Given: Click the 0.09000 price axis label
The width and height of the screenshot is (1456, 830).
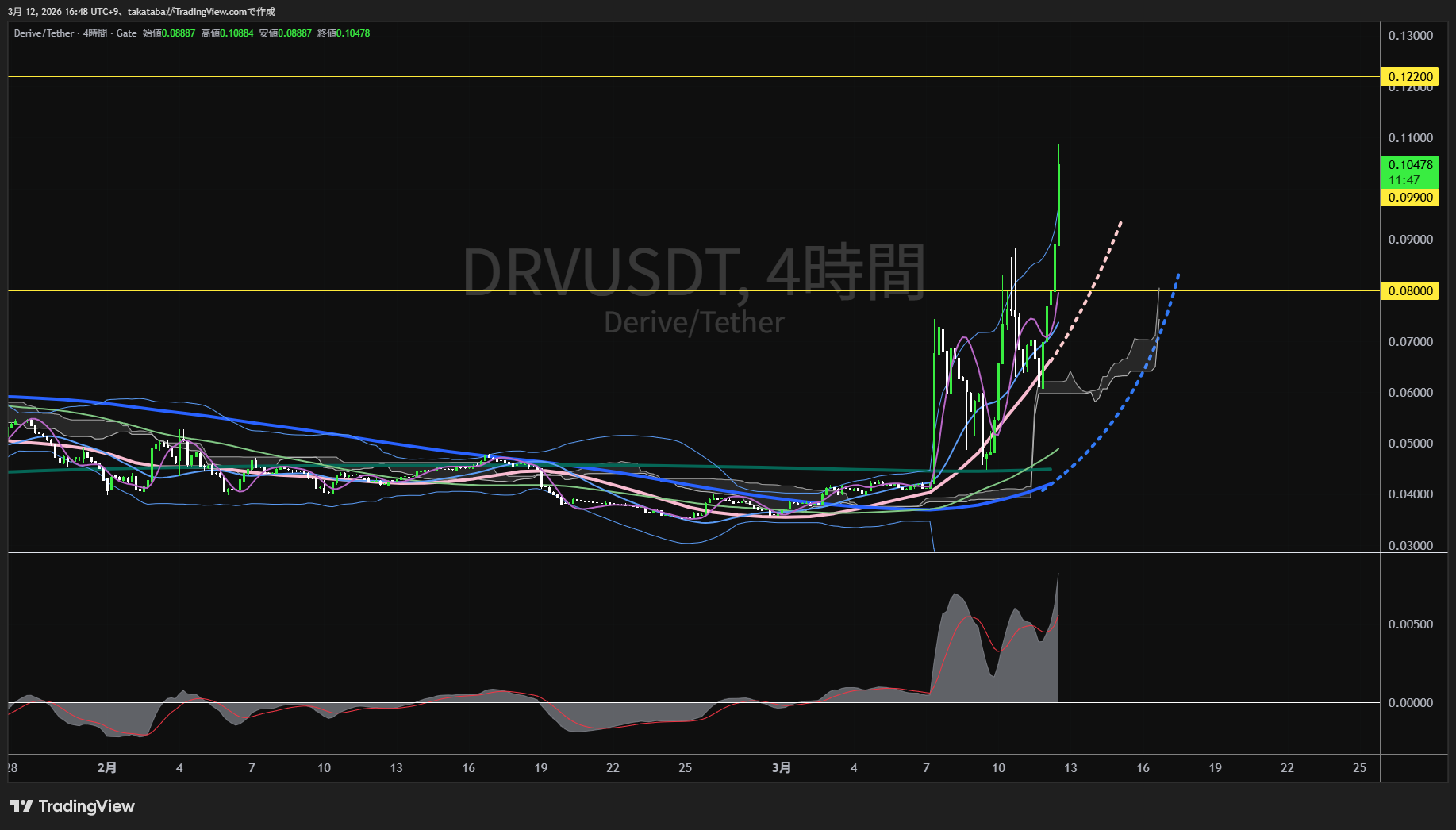Looking at the screenshot, I should pyautogui.click(x=1410, y=240).
